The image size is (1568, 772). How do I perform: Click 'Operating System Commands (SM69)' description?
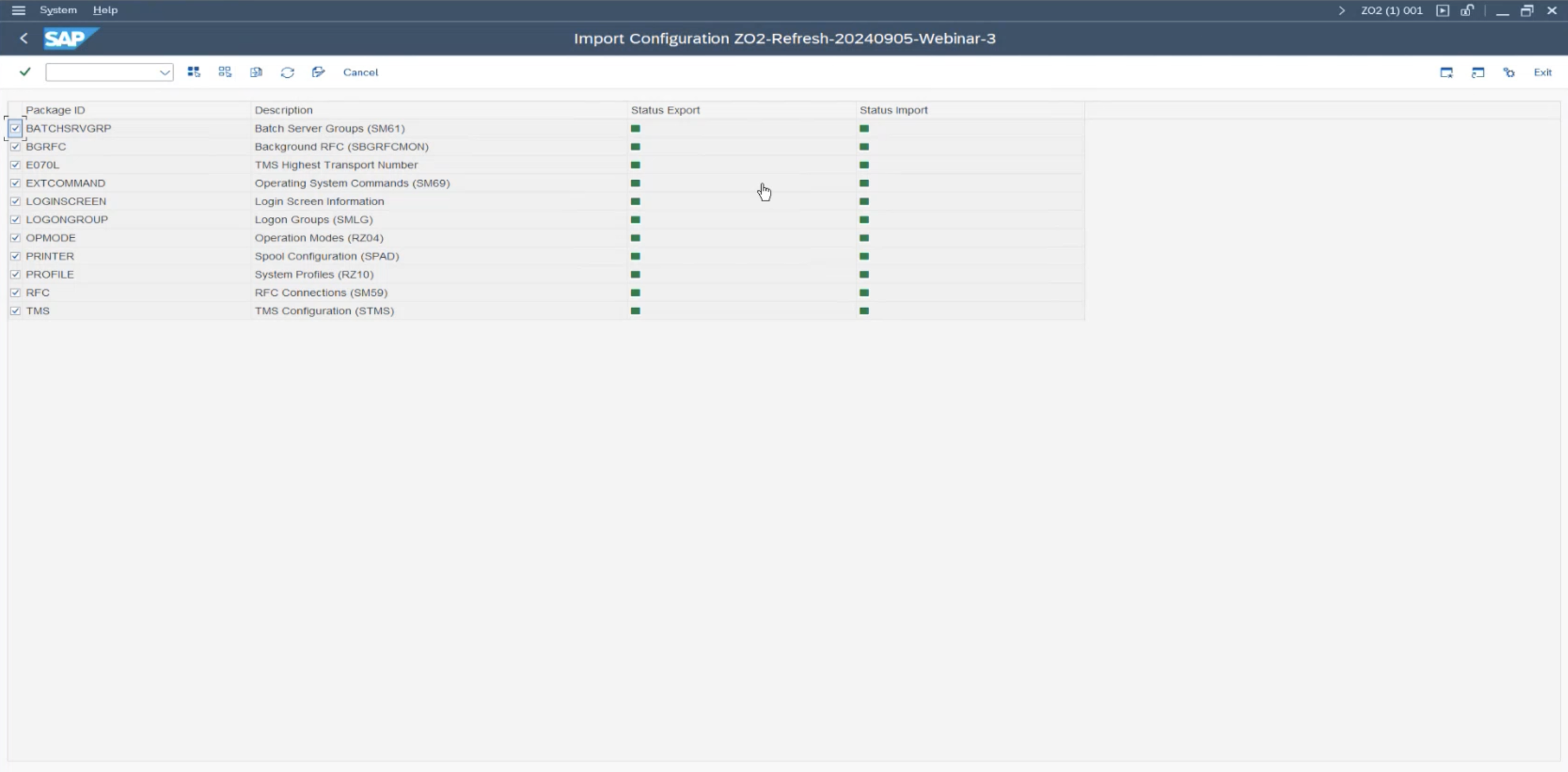click(x=352, y=182)
